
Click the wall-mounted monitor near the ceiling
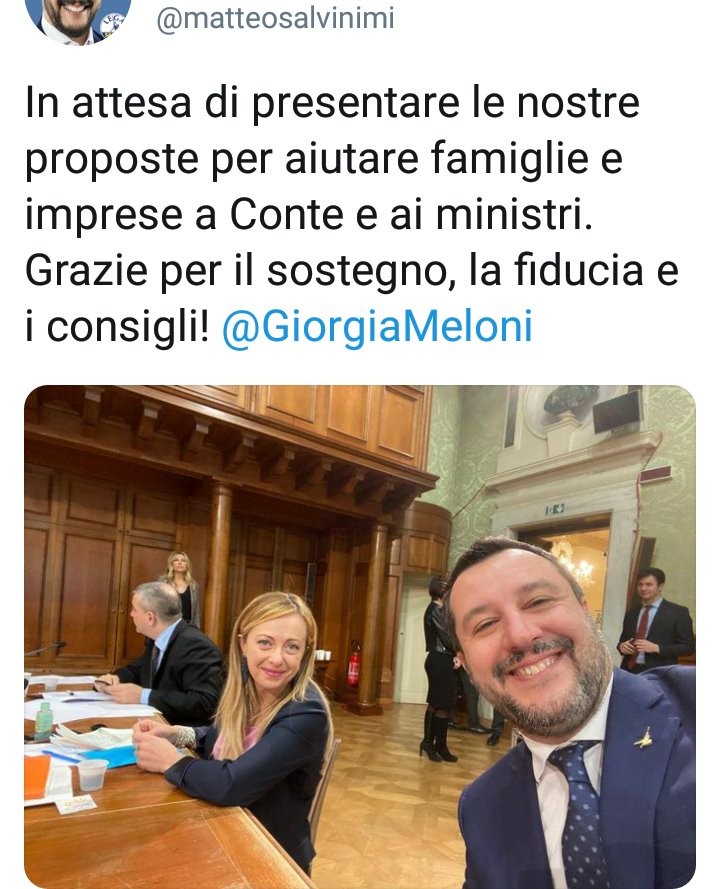point(617,410)
